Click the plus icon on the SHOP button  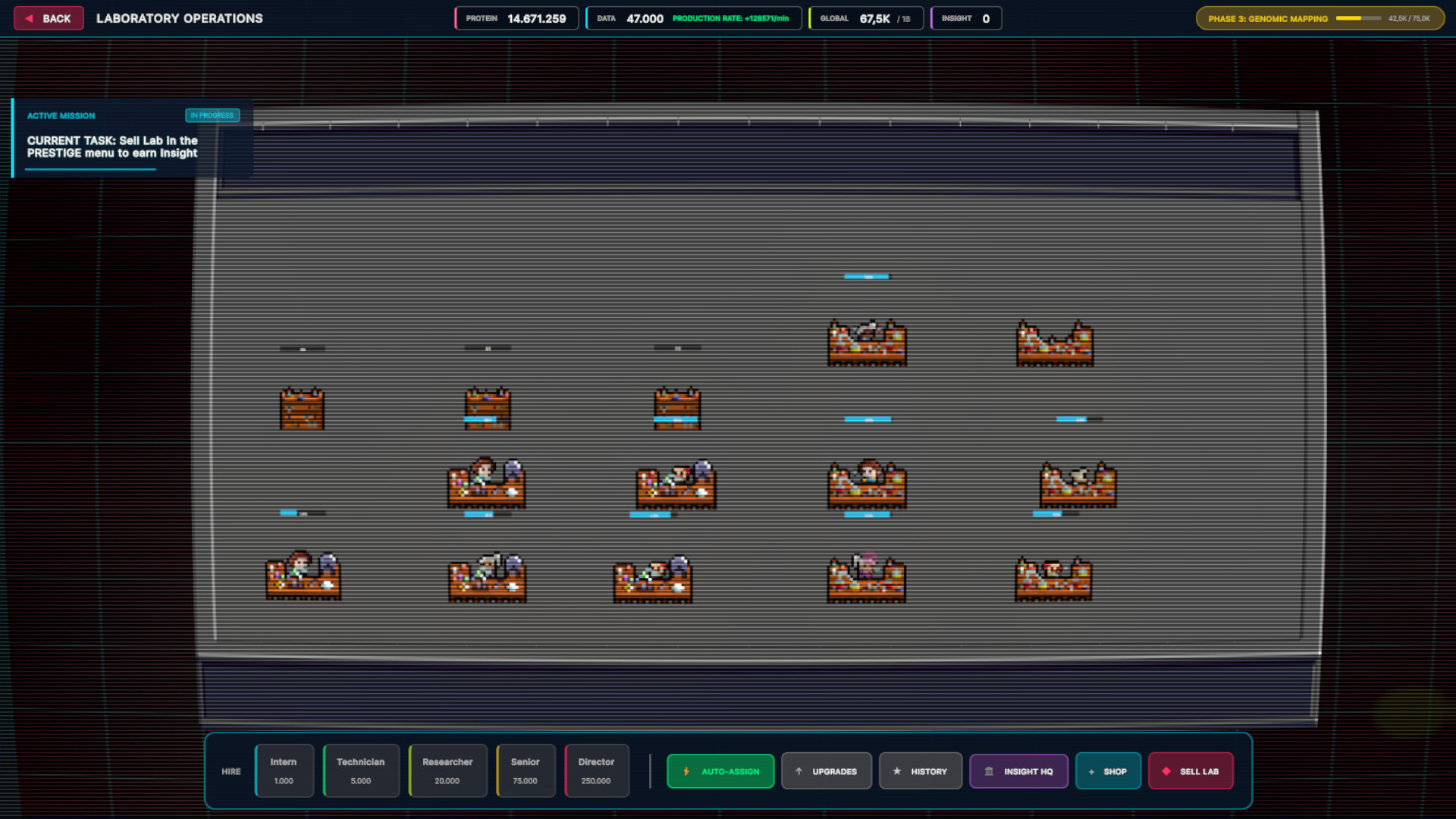click(1090, 770)
